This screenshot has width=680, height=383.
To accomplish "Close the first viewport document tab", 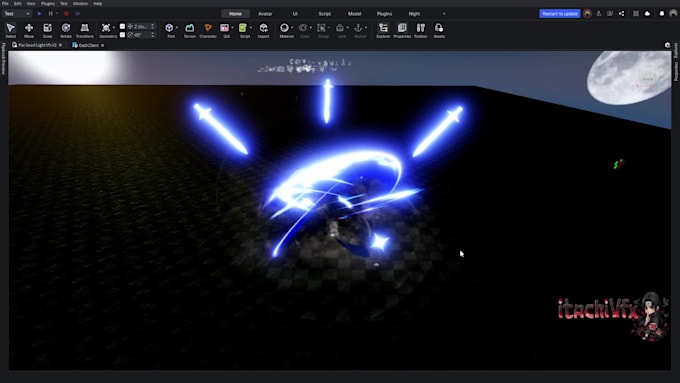I will pyautogui.click(x=61, y=45).
